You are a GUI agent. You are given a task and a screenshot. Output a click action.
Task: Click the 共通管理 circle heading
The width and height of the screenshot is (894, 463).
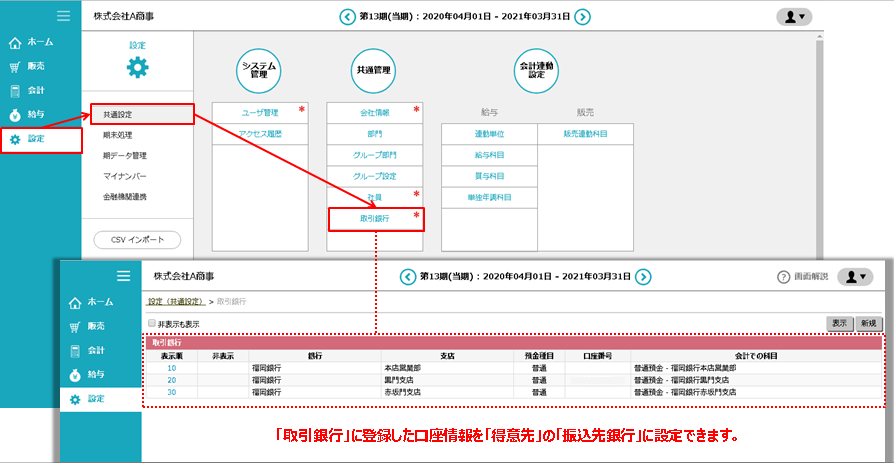(374, 70)
